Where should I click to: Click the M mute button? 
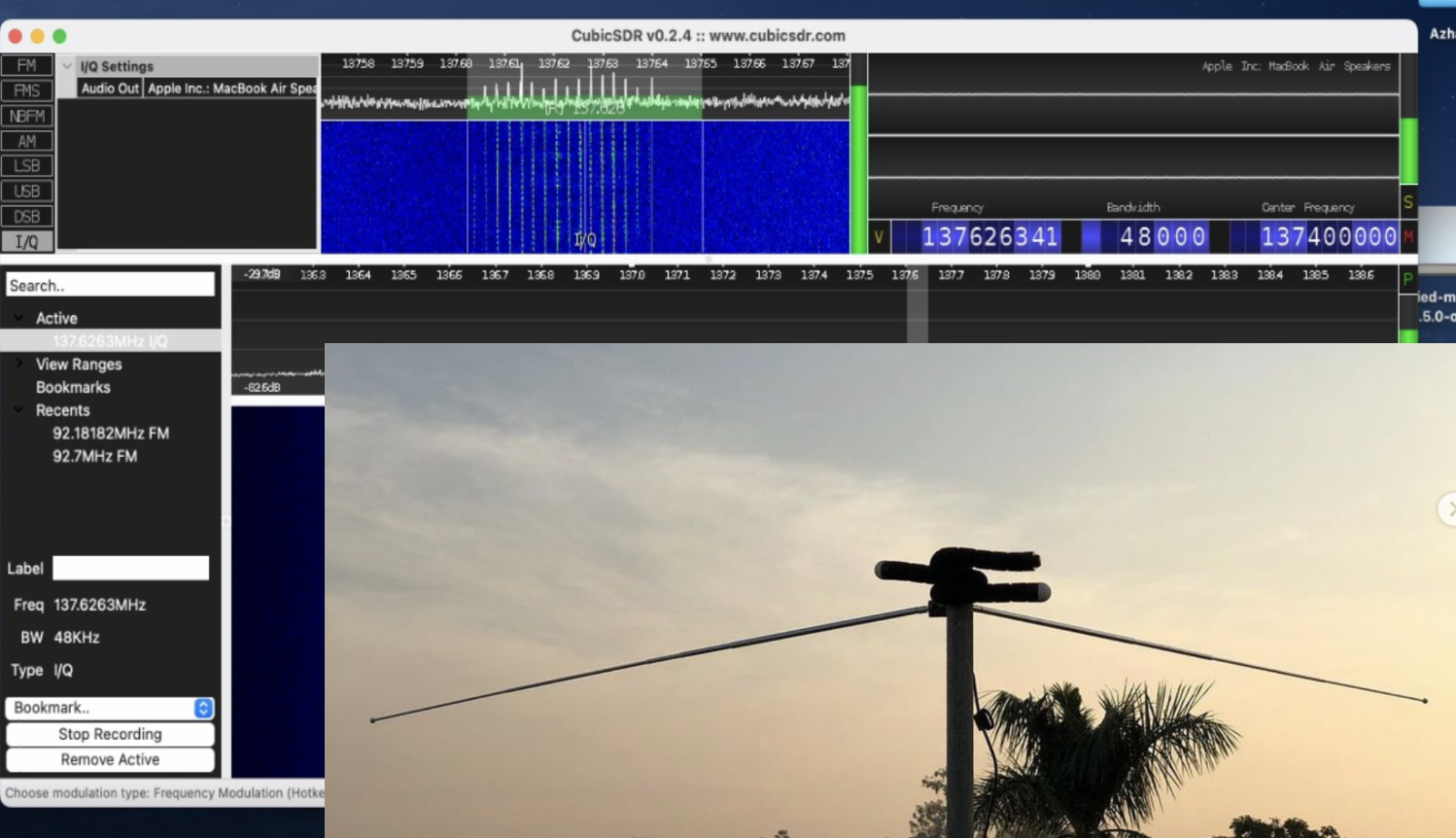(1408, 237)
